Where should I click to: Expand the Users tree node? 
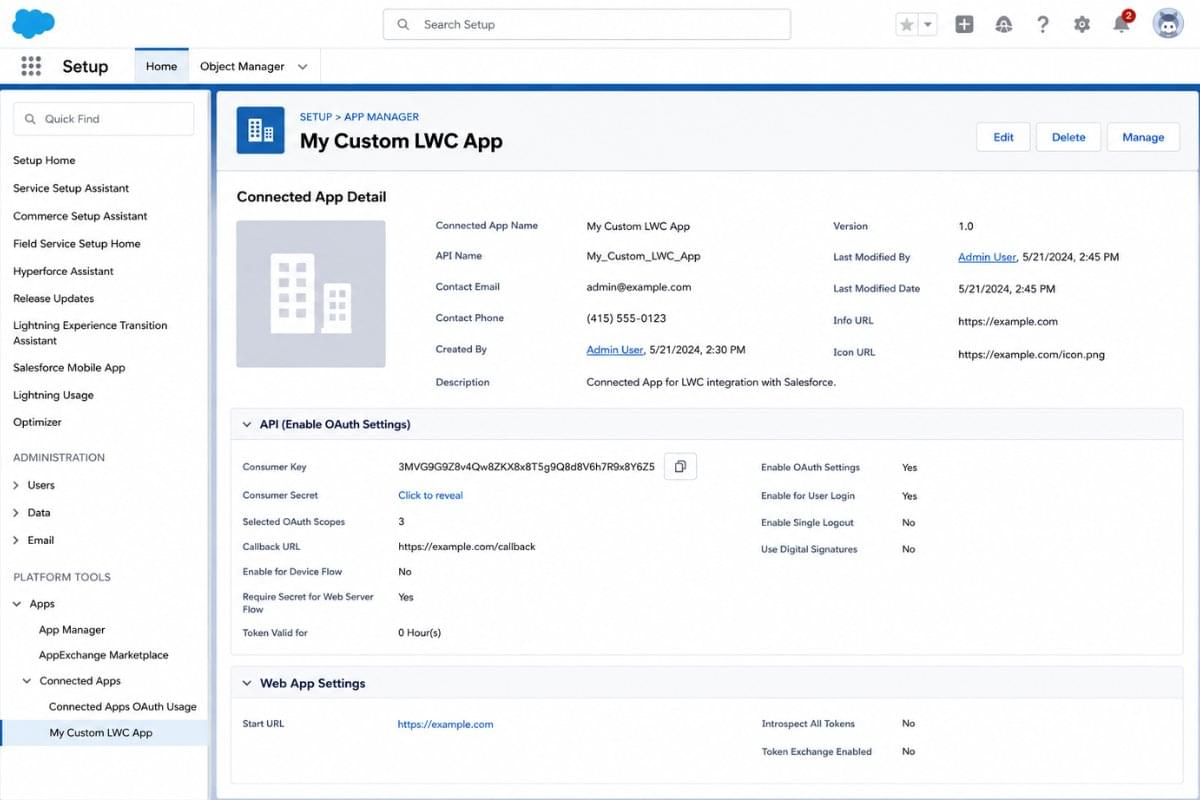17,485
